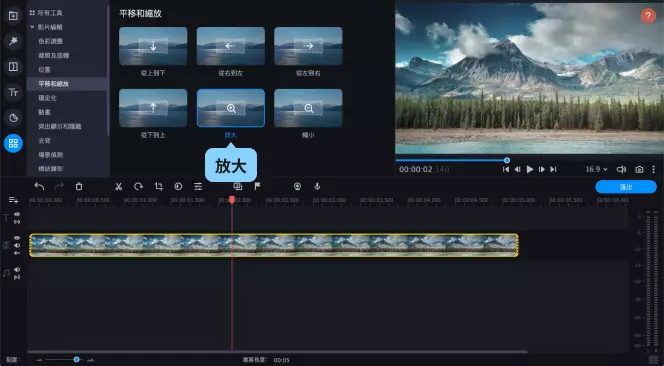Image resolution: width=664 pixels, height=366 pixels.
Task: Add a marker with flag icon
Action: [x=257, y=186]
